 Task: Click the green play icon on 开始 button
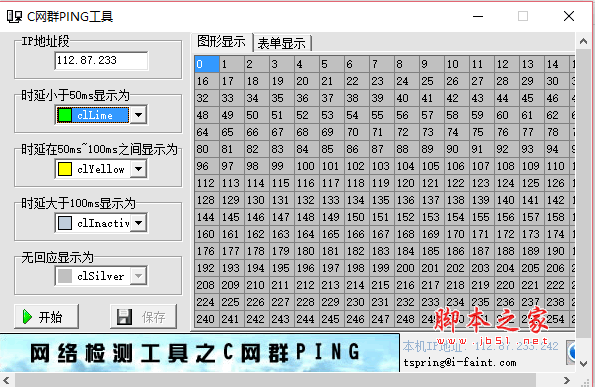27,317
